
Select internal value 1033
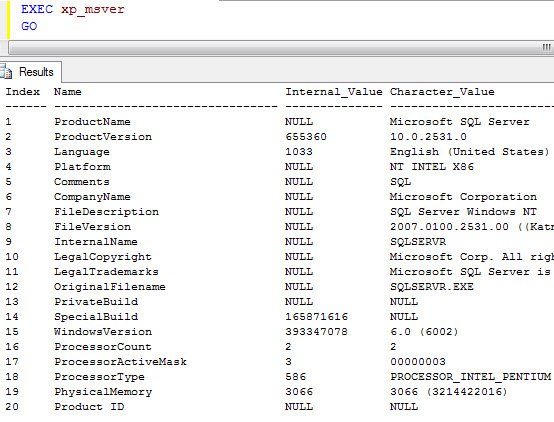pyautogui.click(x=299, y=152)
